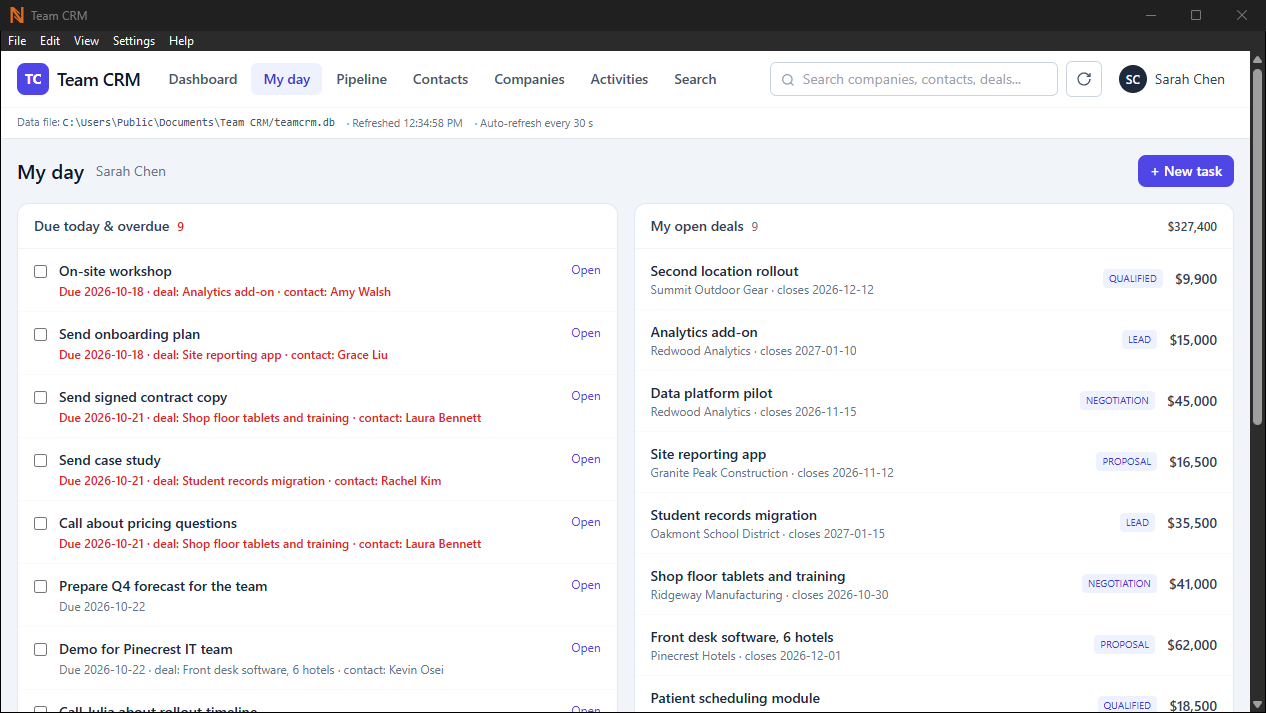
Task: Open the Student records migration deal
Action: (x=934, y=523)
